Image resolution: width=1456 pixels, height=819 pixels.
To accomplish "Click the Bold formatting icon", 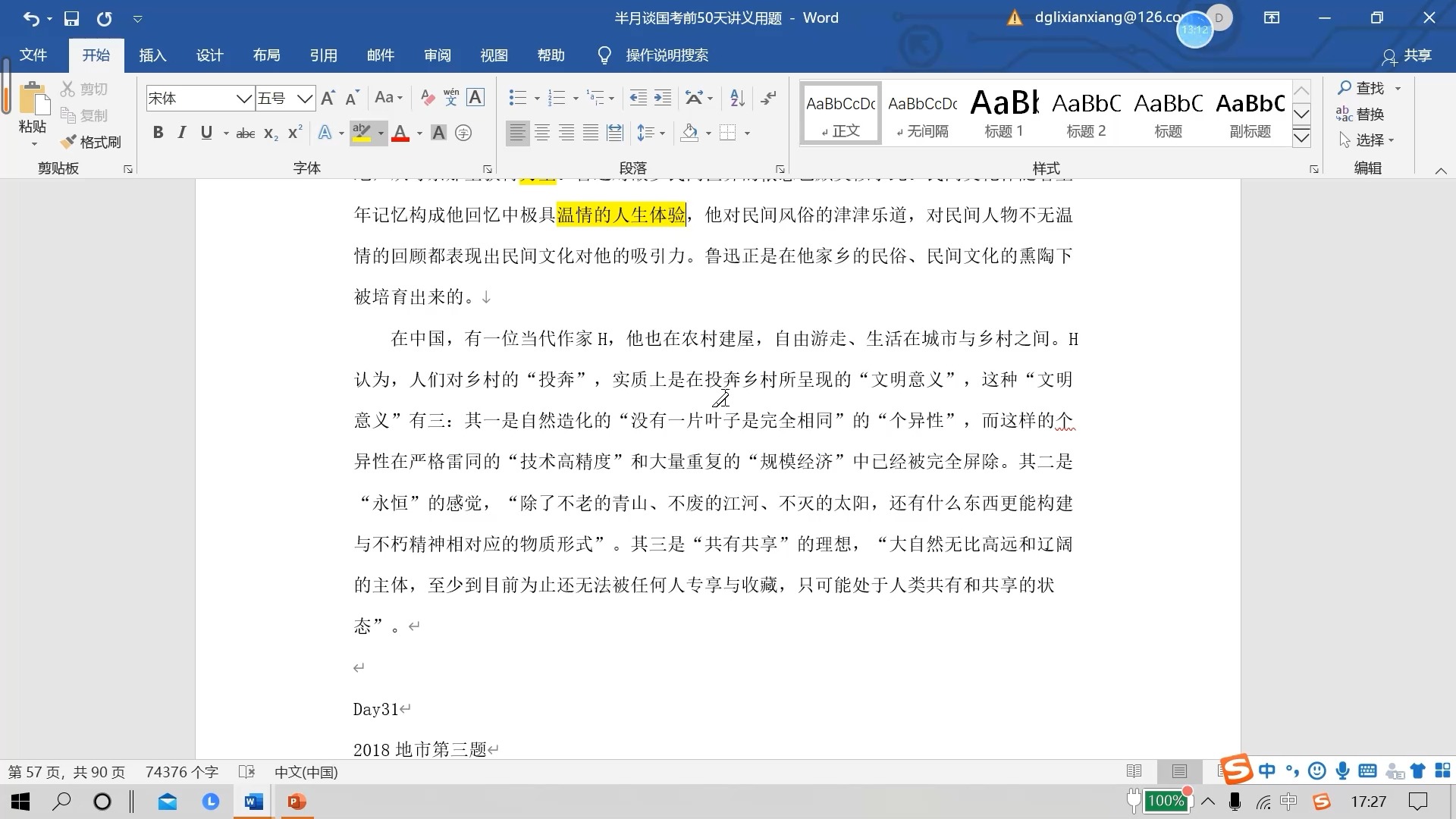I will [157, 132].
